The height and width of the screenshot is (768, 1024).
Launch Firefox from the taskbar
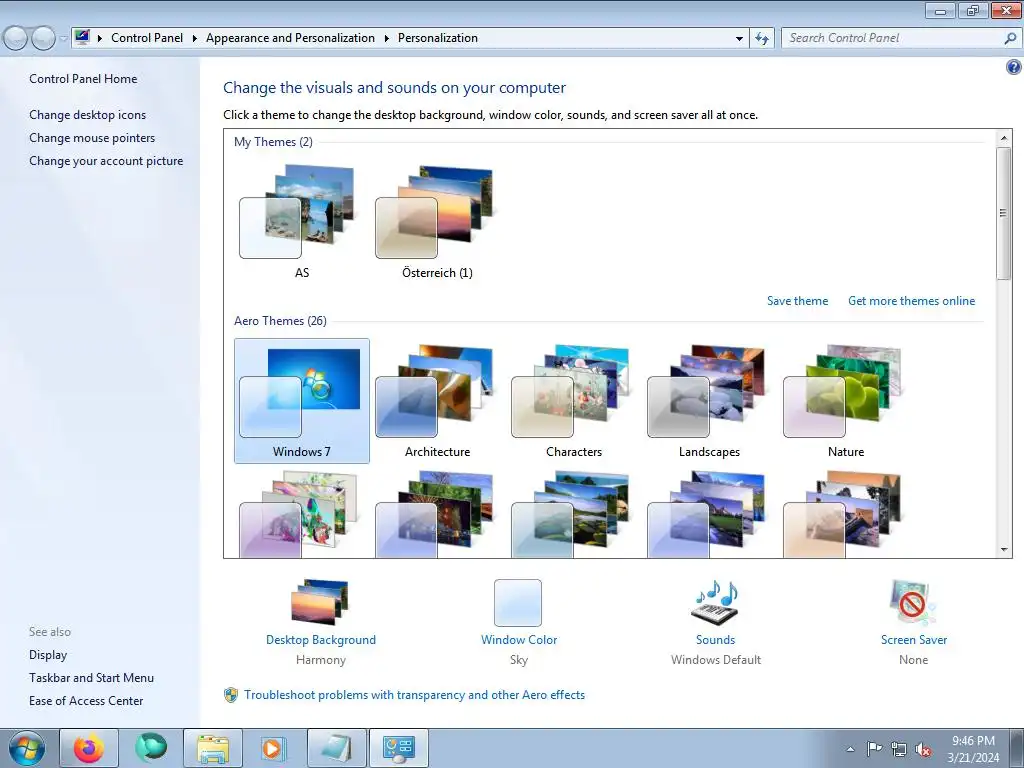(x=89, y=748)
